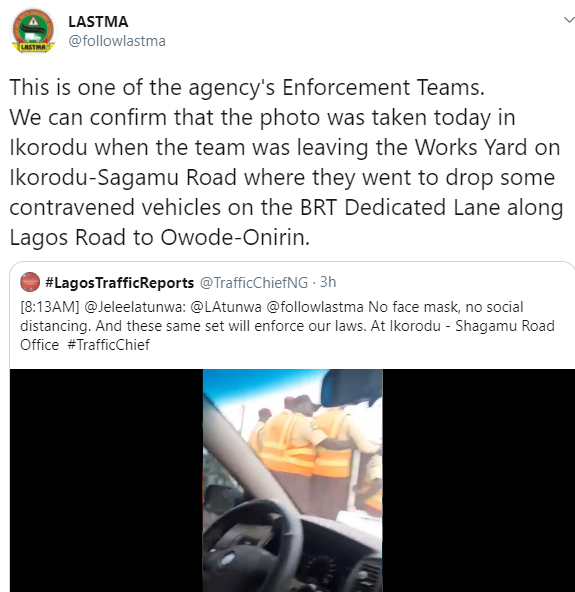
Task: Open the 3h timestamp of quoted tweet
Action: click(328, 282)
